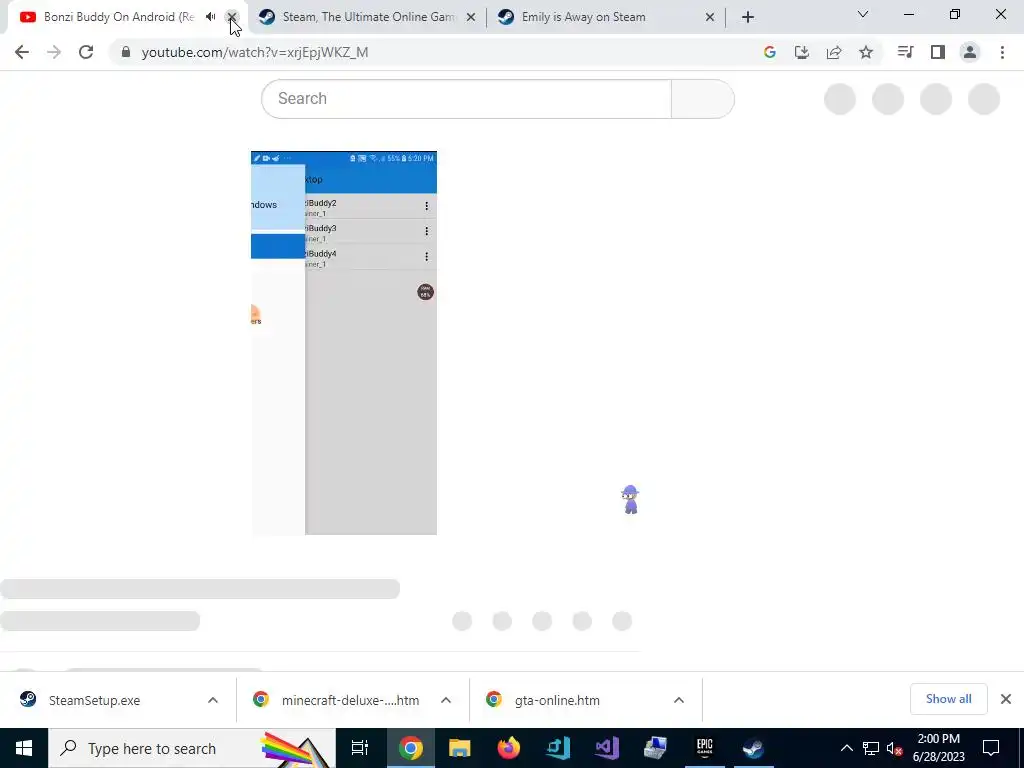
Task: Mute audio on the Bonzi Buddy tab
Action: pos(210,17)
